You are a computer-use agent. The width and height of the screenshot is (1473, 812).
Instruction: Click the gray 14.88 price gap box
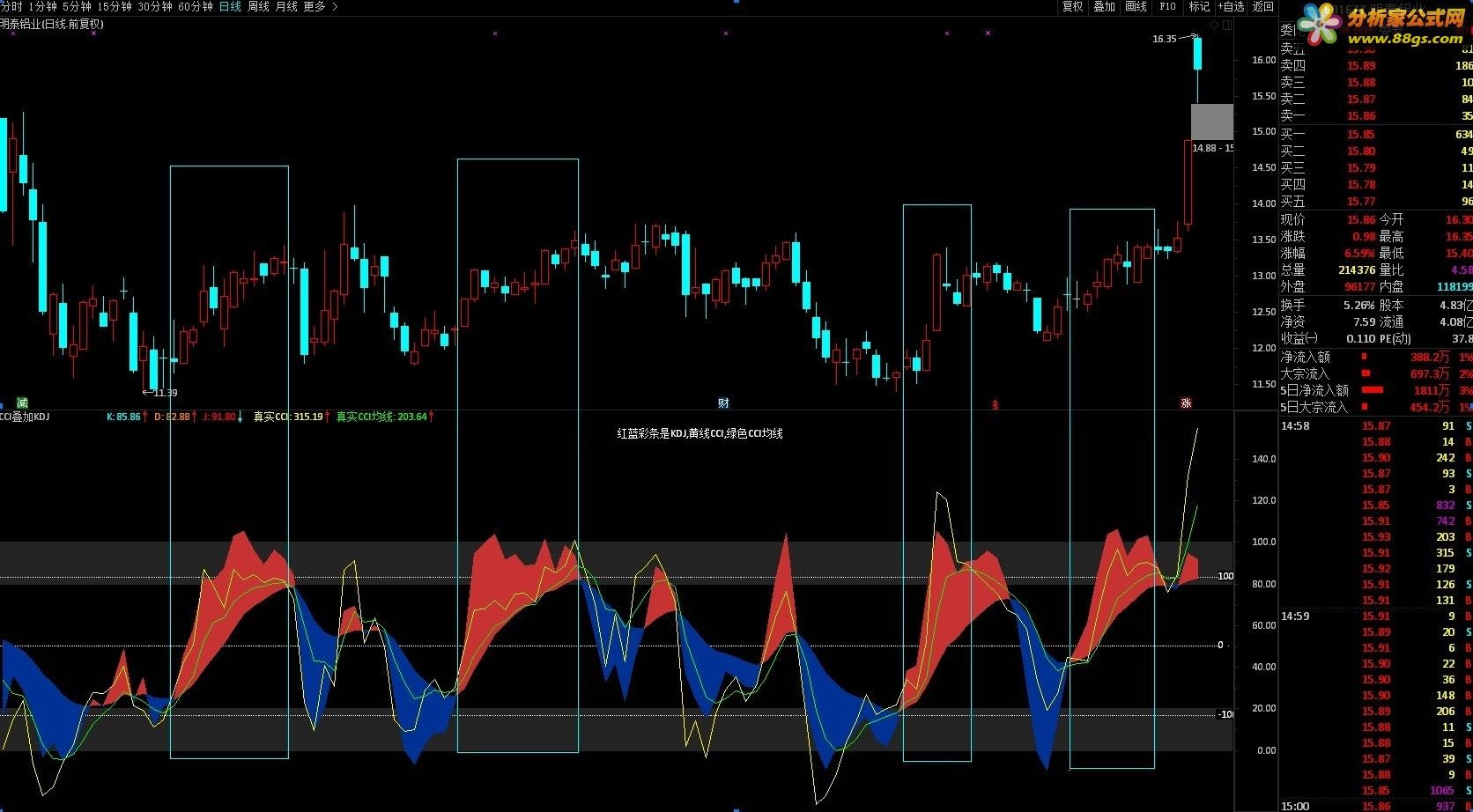tap(1211, 122)
